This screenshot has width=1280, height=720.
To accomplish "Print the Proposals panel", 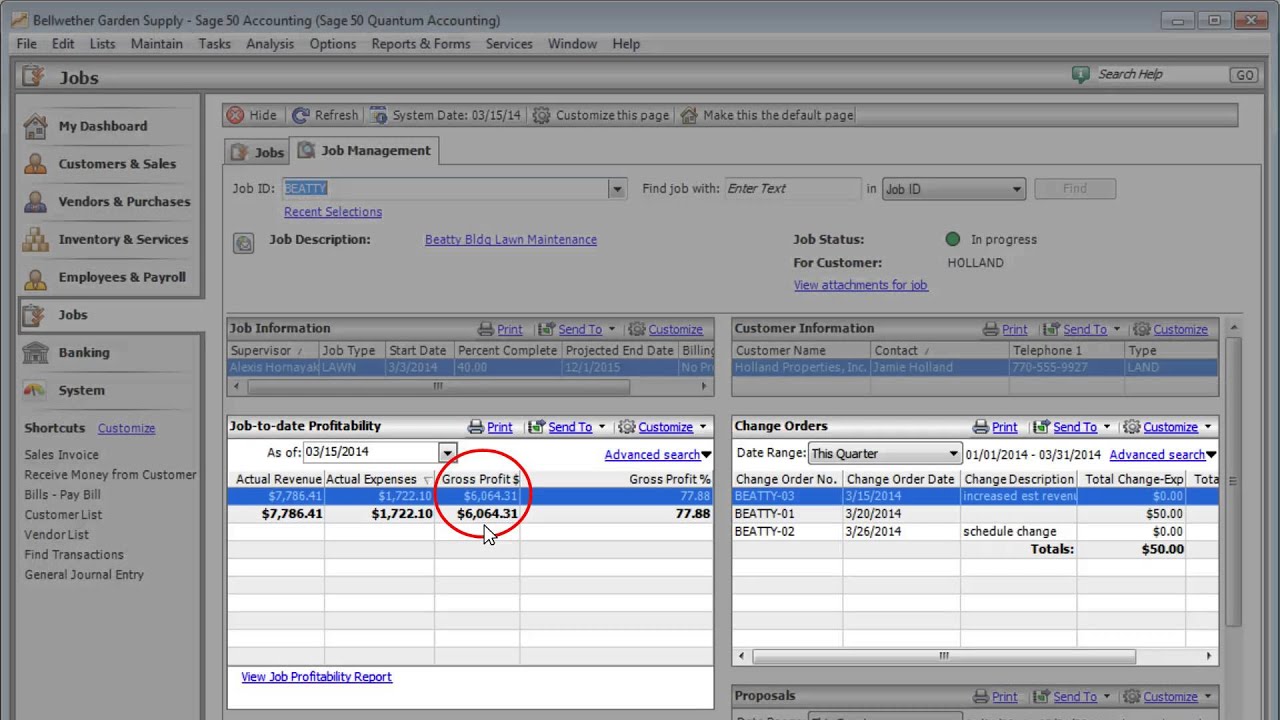I will [995, 697].
